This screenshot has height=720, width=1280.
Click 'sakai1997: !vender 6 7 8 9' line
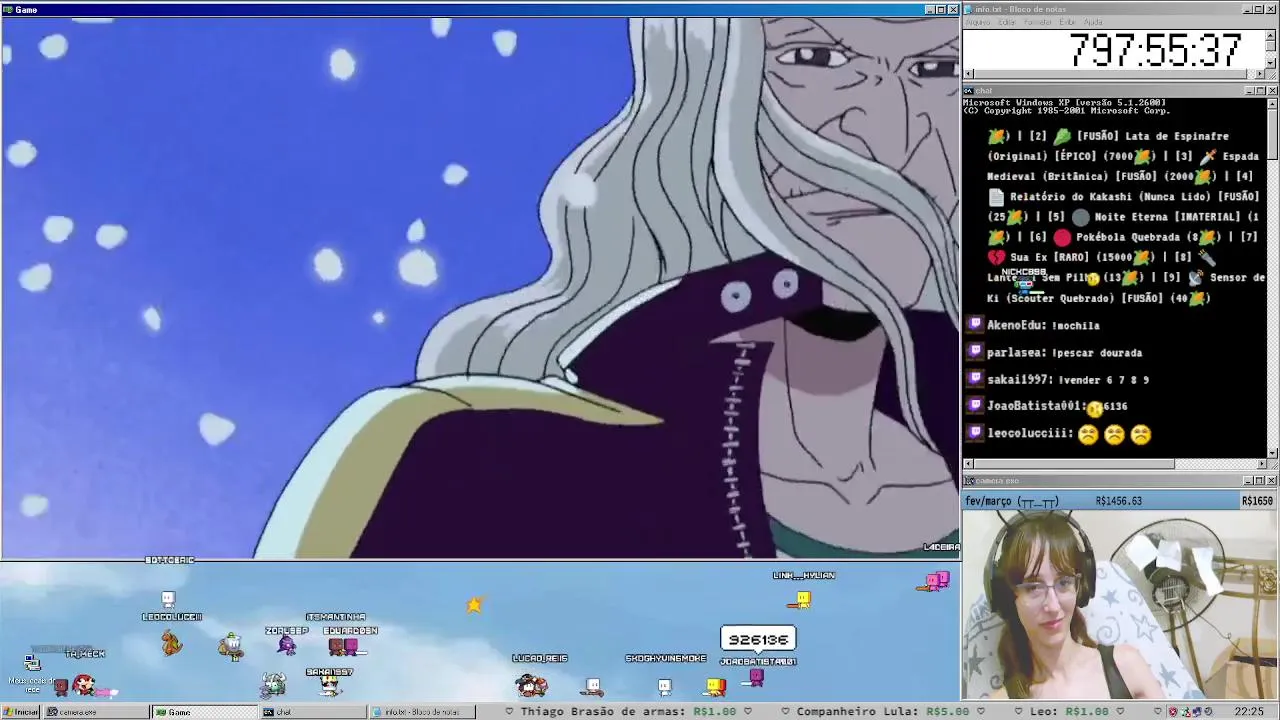1068,379
